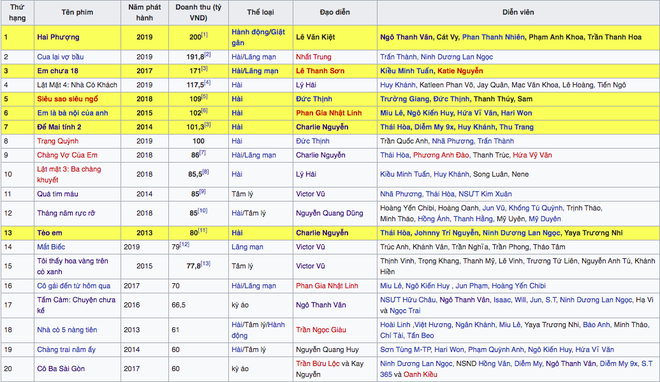
Task: Select the Tên phim column header
Action: (77, 12)
